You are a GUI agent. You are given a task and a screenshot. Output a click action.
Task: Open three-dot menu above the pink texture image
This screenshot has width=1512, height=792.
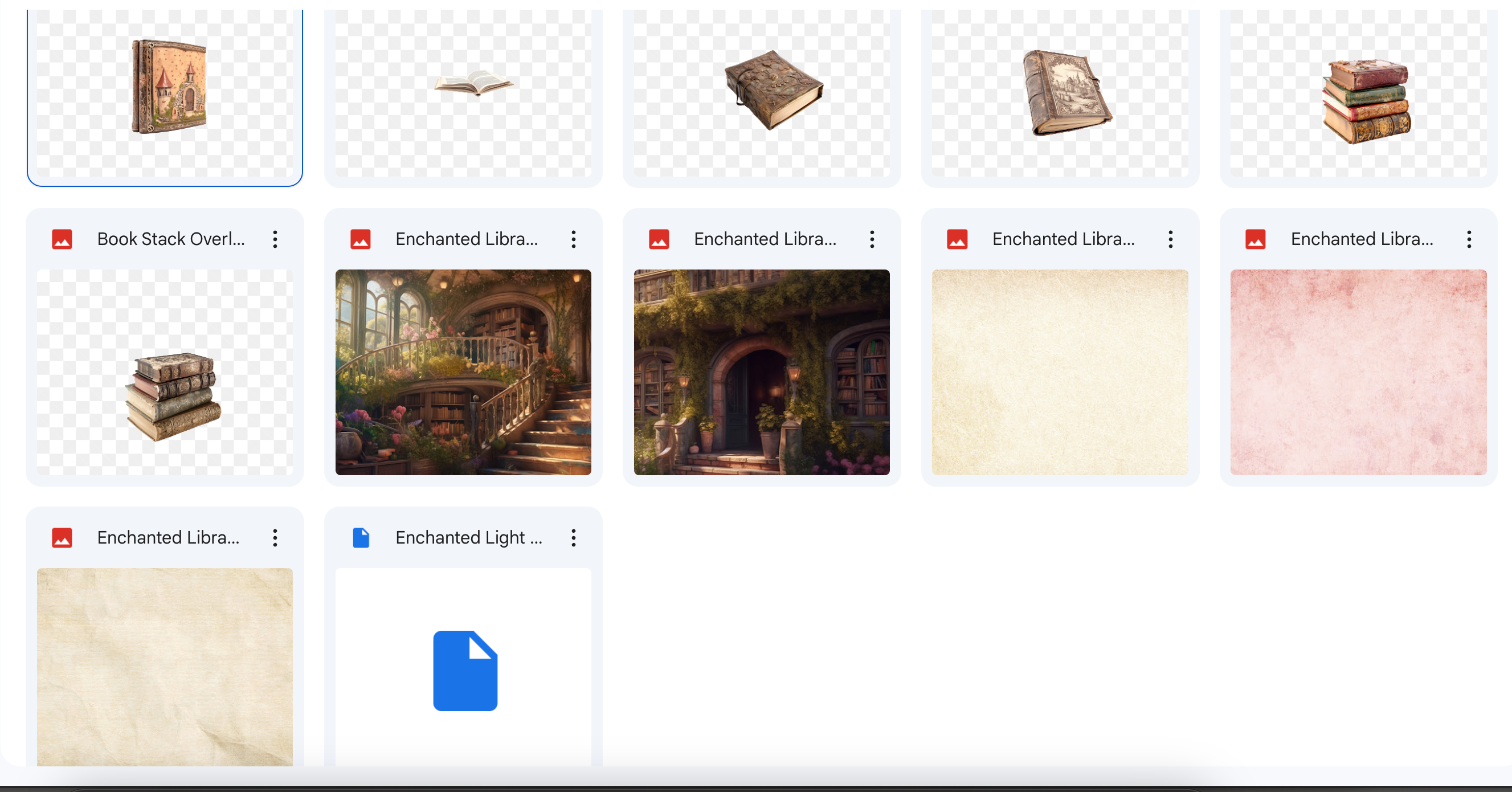[1469, 239]
